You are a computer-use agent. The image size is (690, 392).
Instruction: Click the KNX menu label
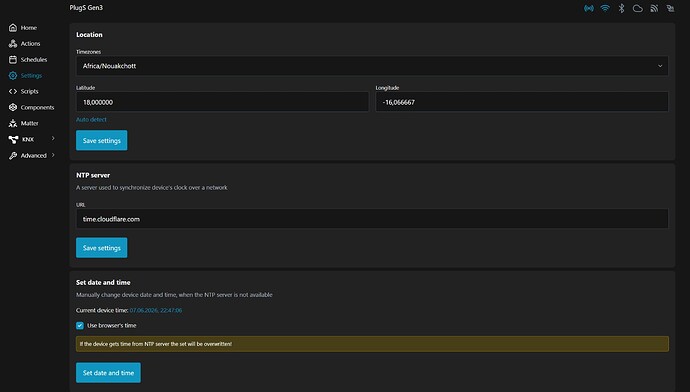tap(28, 139)
